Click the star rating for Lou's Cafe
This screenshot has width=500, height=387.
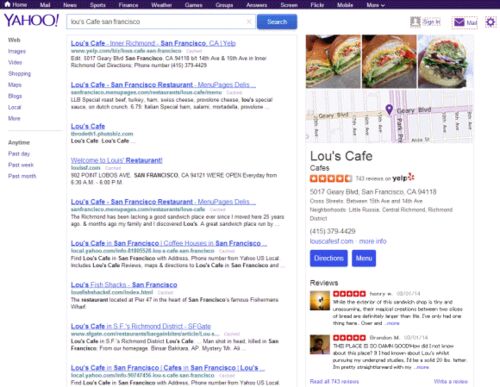point(331,178)
